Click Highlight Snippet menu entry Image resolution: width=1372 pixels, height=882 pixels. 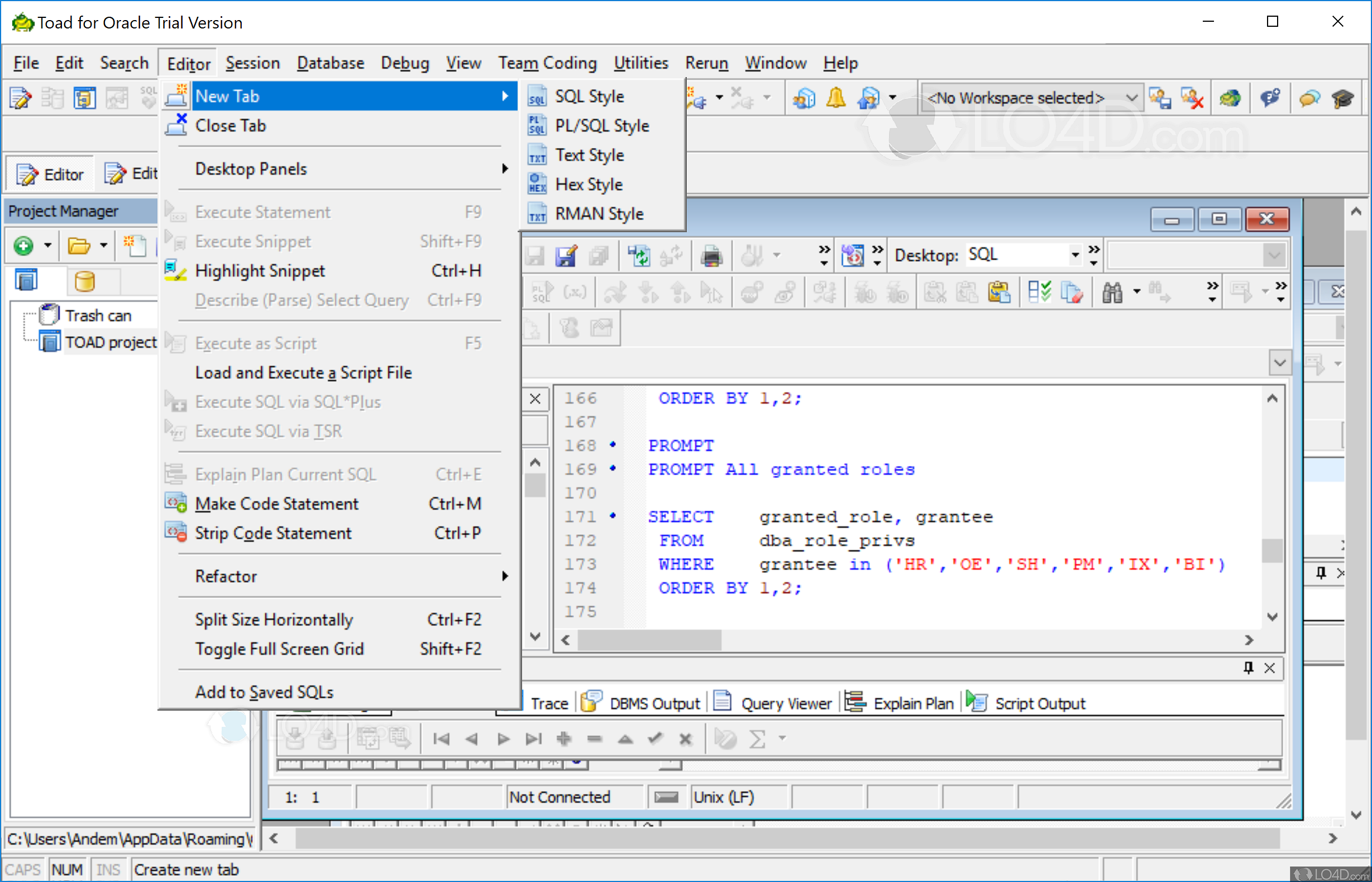260,271
